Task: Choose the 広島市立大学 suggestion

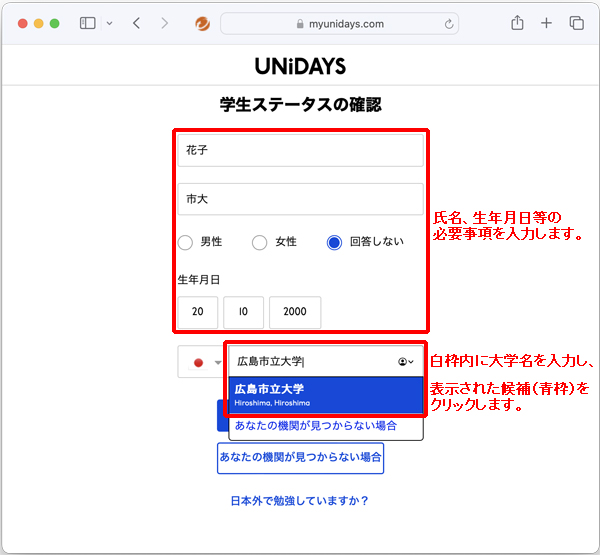Action: 326,395
